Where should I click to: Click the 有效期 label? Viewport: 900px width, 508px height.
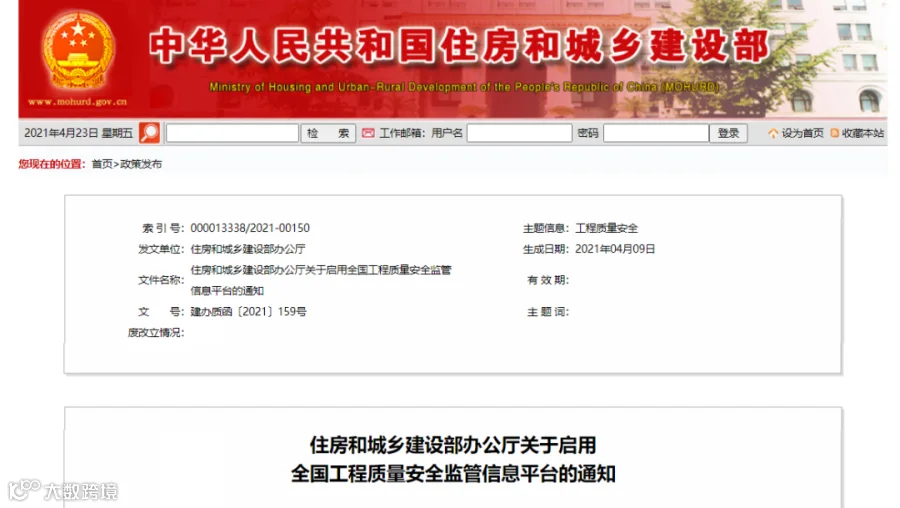pos(548,280)
